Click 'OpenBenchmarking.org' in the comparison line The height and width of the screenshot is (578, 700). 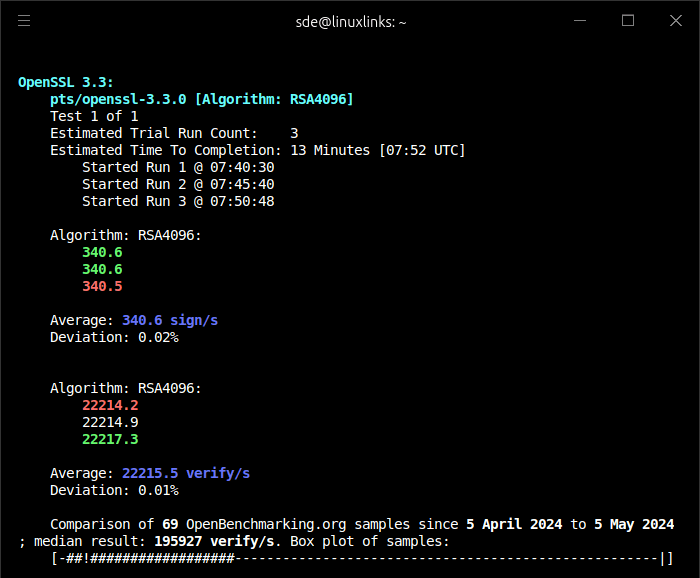coord(266,524)
